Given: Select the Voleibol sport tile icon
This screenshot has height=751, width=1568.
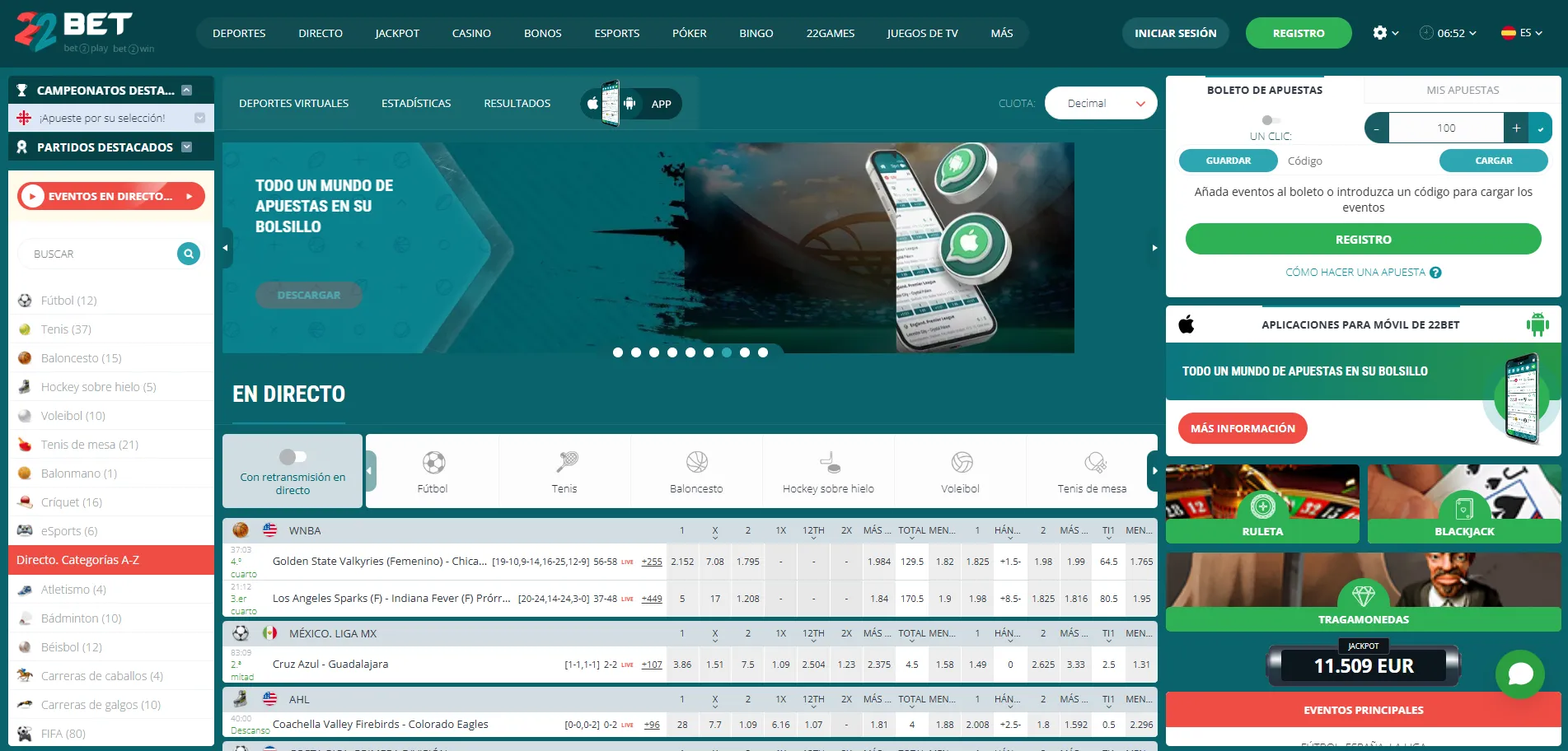Looking at the screenshot, I should (961, 462).
